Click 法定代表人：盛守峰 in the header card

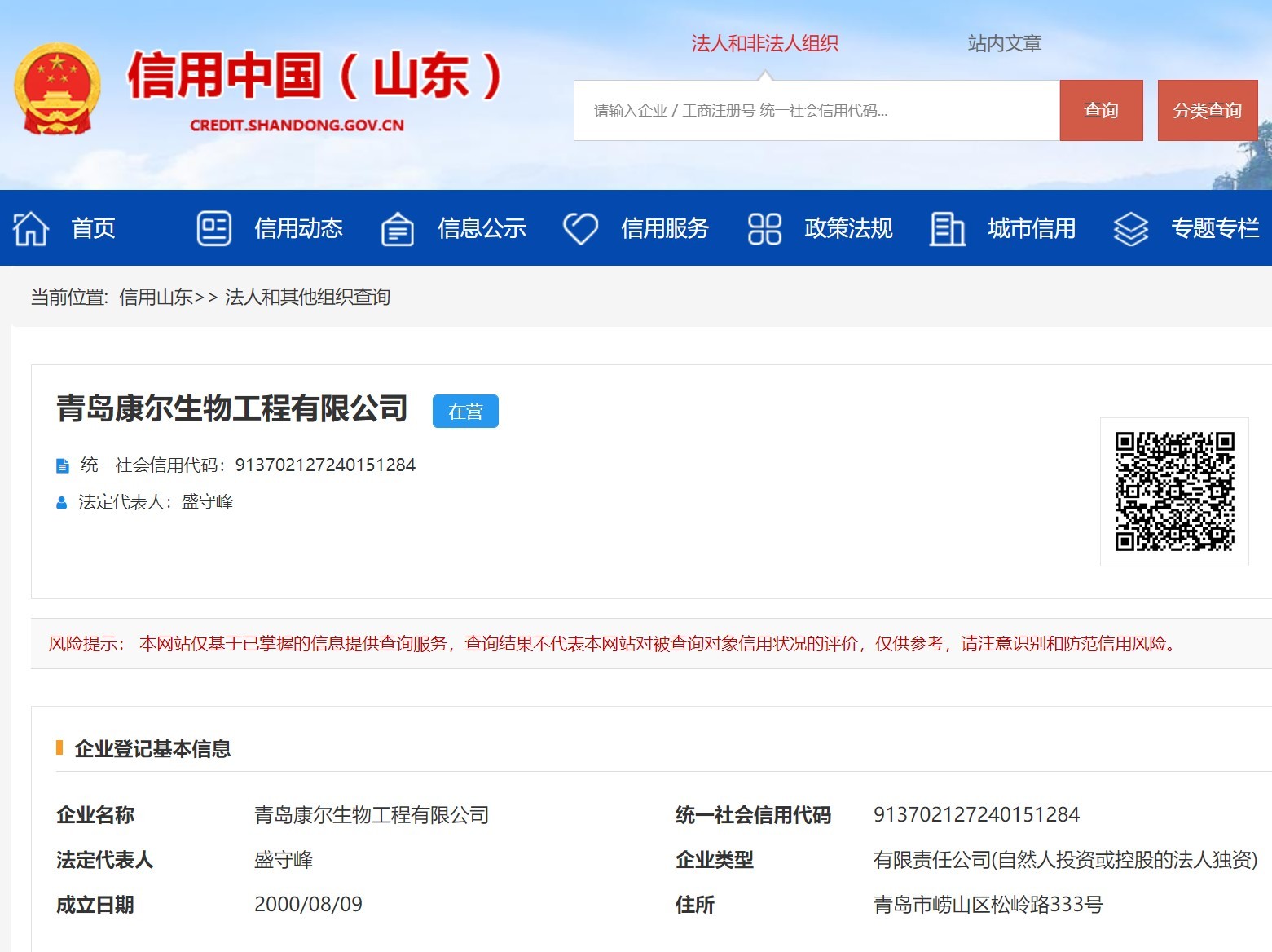(x=156, y=502)
